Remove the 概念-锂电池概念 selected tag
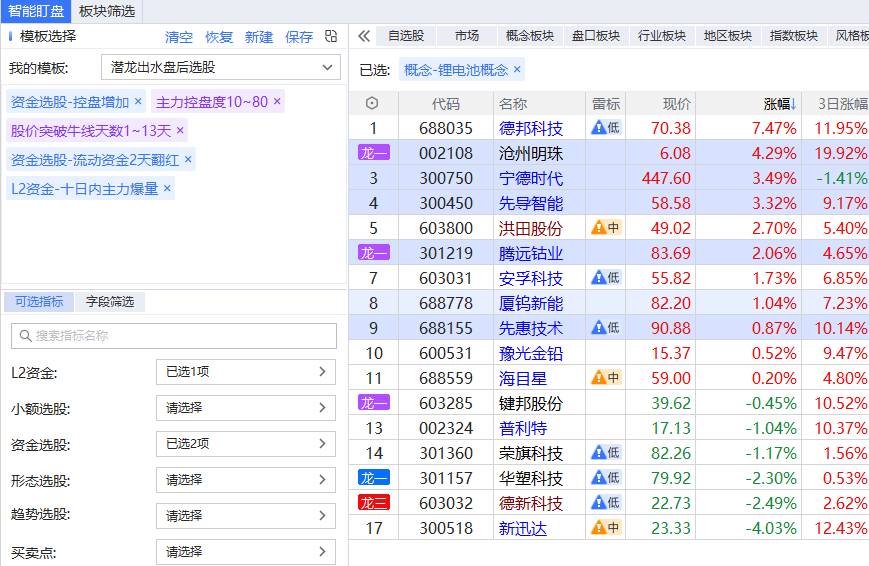 [x=517, y=70]
